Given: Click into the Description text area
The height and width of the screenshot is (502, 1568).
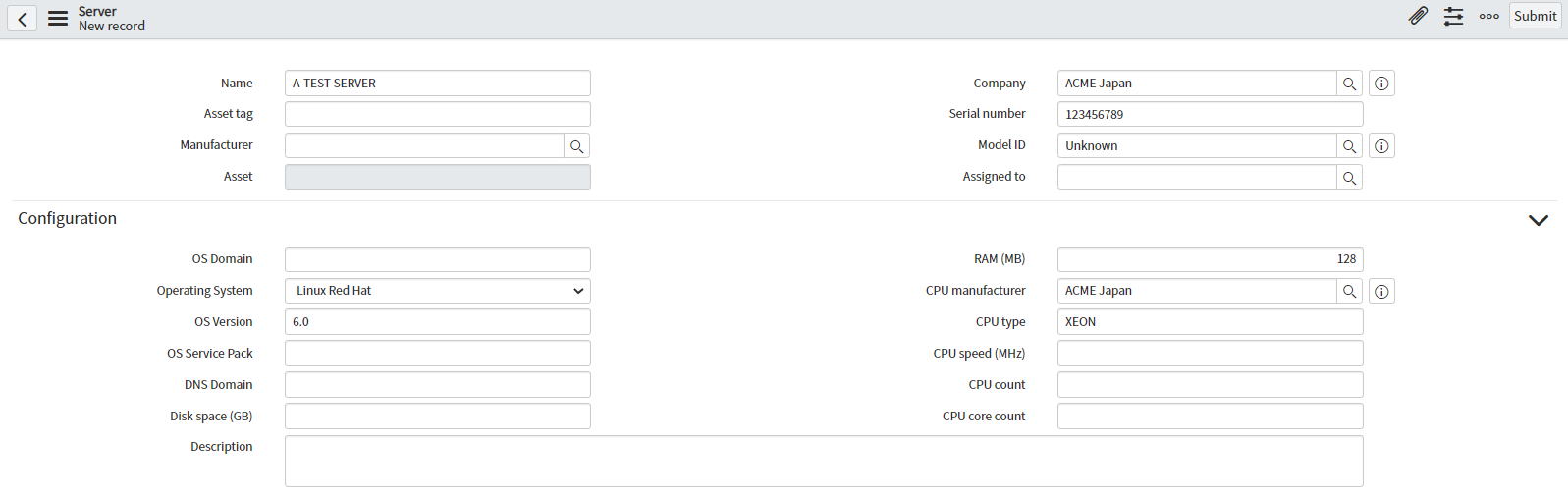Looking at the screenshot, I should (824, 461).
